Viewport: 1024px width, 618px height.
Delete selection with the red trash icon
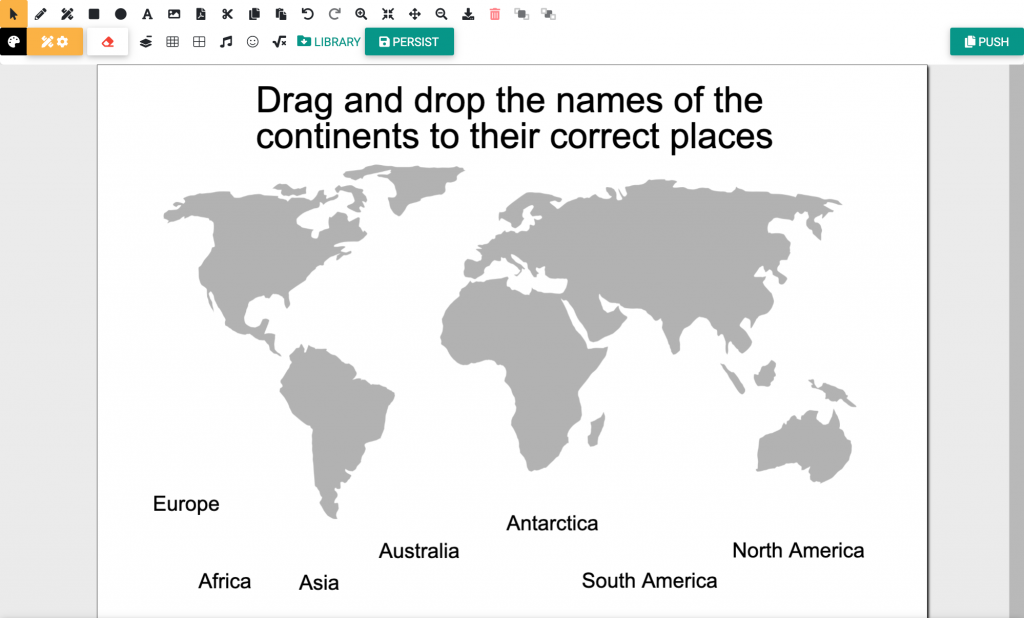495,14
